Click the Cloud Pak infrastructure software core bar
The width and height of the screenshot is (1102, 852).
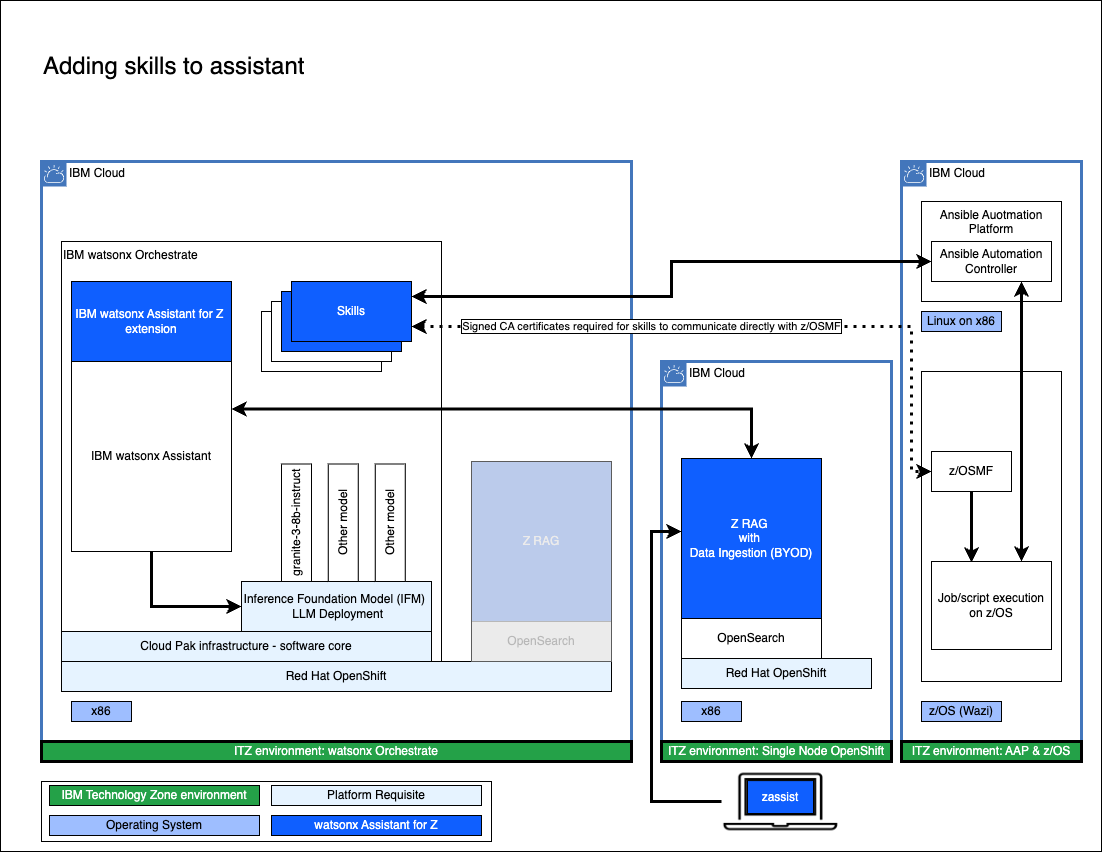pos(246,646)
